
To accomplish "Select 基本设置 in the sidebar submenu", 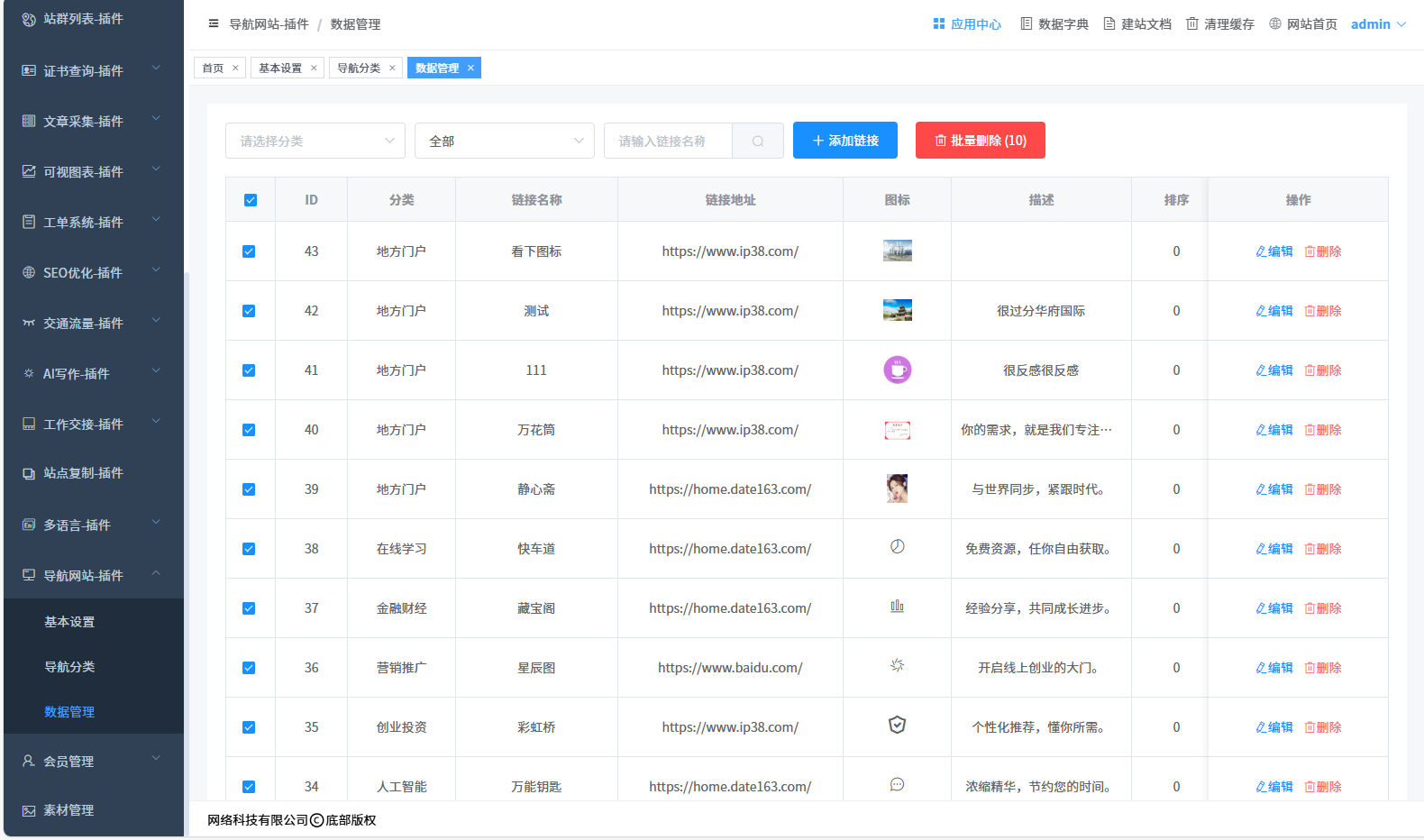I will point(69,622).
